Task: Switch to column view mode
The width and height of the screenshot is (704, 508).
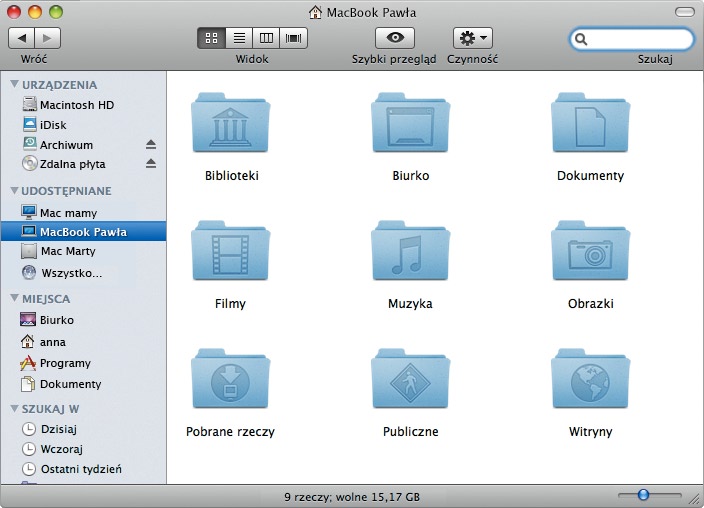Action: pos(266,38)
